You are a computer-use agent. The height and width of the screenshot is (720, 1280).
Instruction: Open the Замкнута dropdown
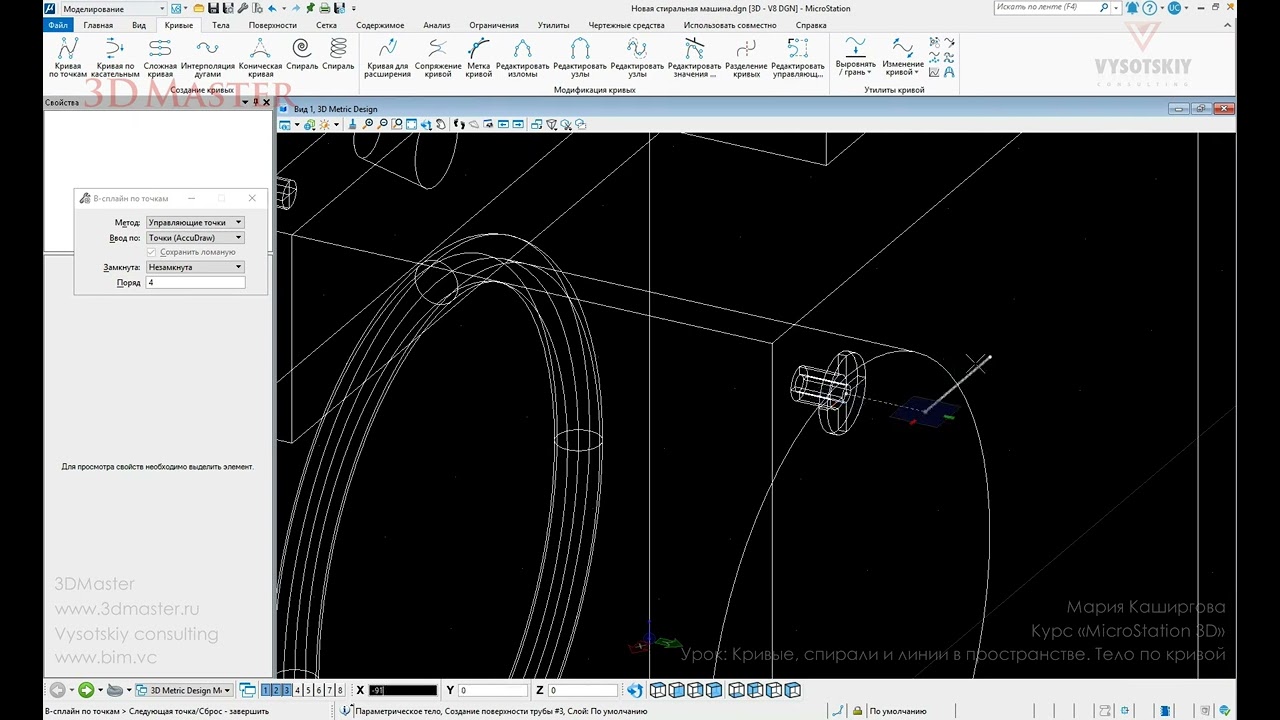point(195,267)
